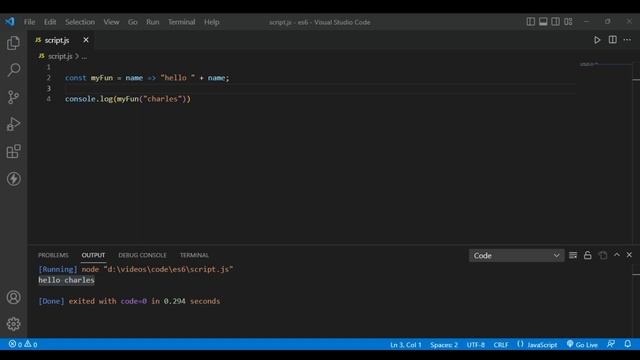Click the '[Running]' output text
The width and height of the screenshot is (640, 360).
click(58, 269)
